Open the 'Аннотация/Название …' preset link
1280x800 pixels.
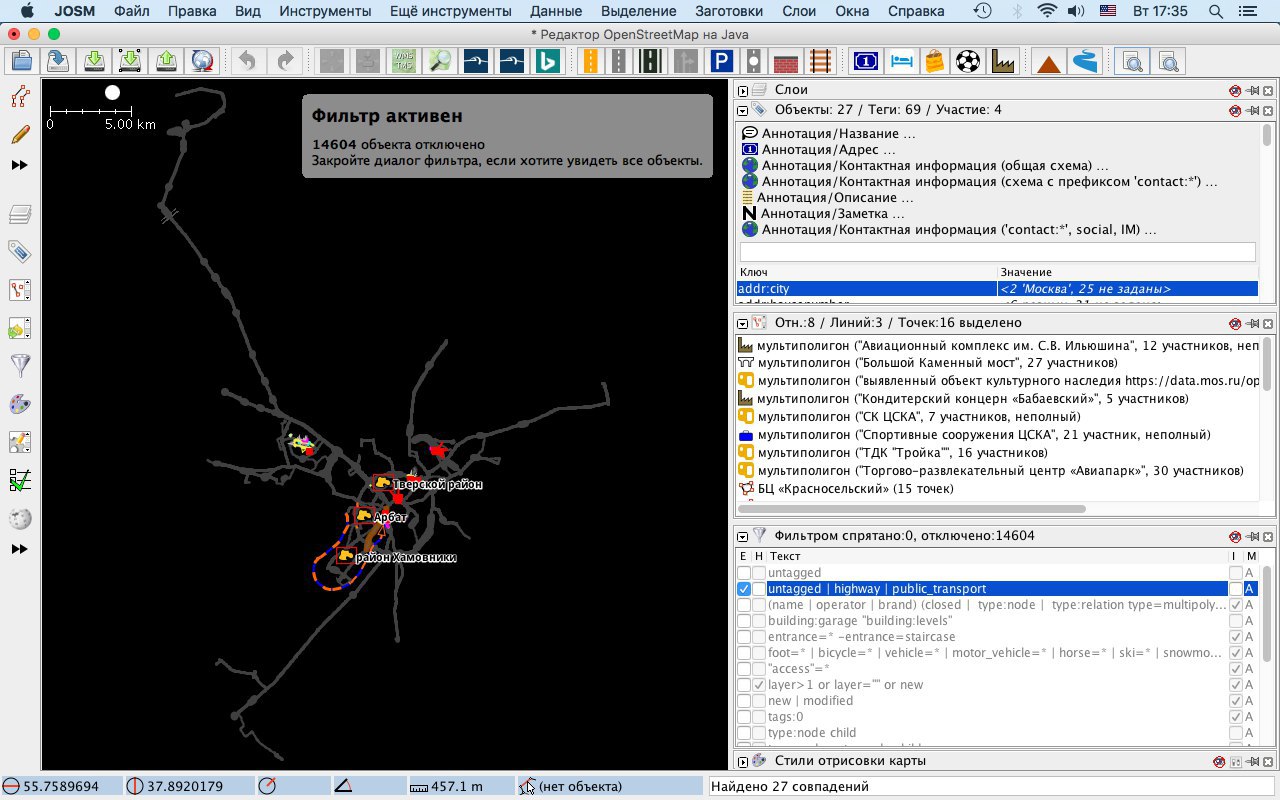click(838, 133)
